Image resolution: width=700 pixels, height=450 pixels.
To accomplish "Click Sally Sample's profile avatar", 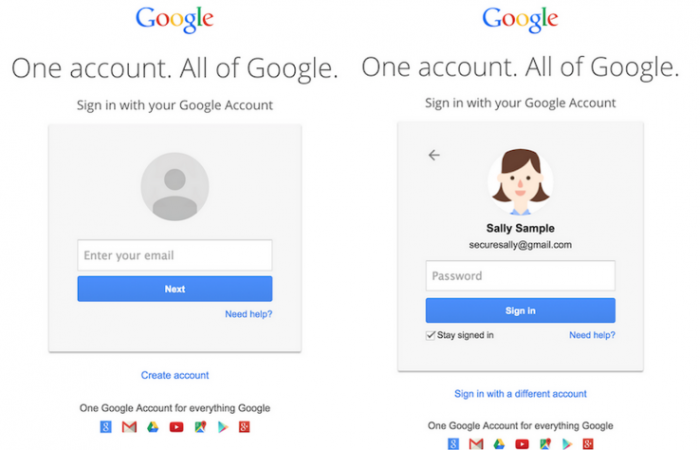I will 520,183.
